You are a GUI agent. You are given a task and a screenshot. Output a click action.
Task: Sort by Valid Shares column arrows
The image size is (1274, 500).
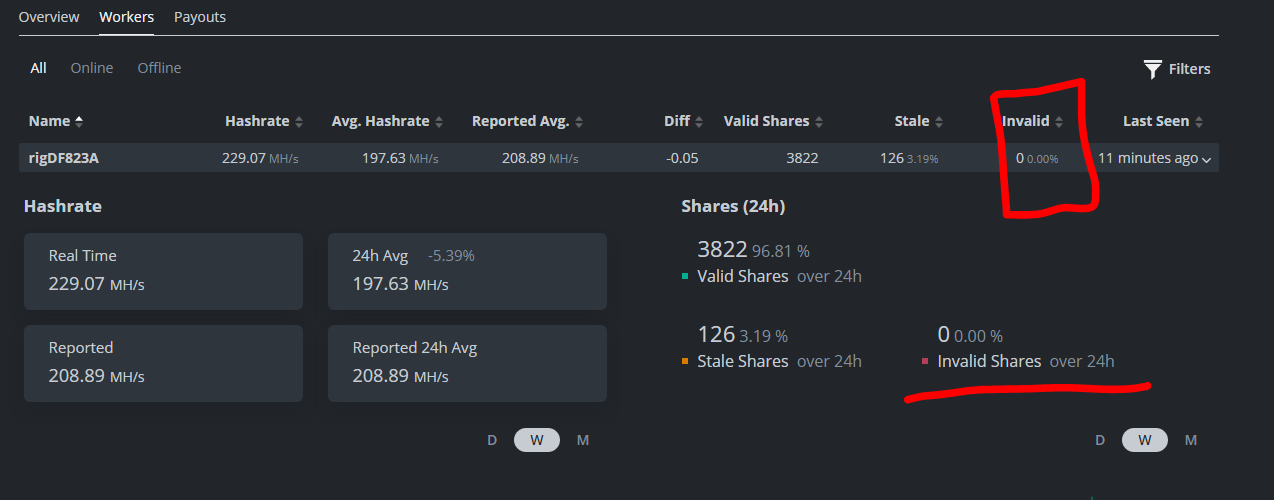[819, 121]
